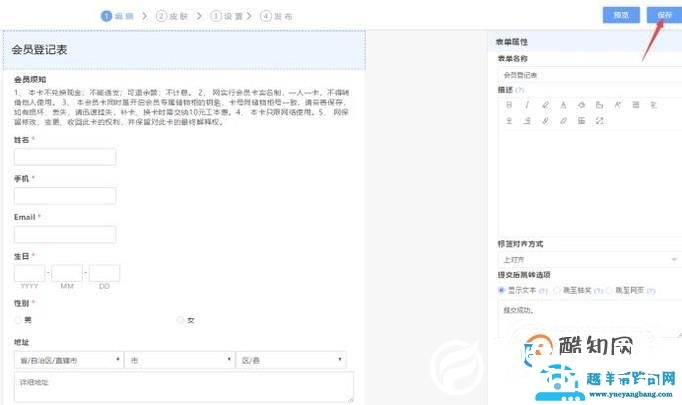Click the 预览 preview button
Image resolution: width=682 pixels, height=405 pixels.
(x=621, y=15)
